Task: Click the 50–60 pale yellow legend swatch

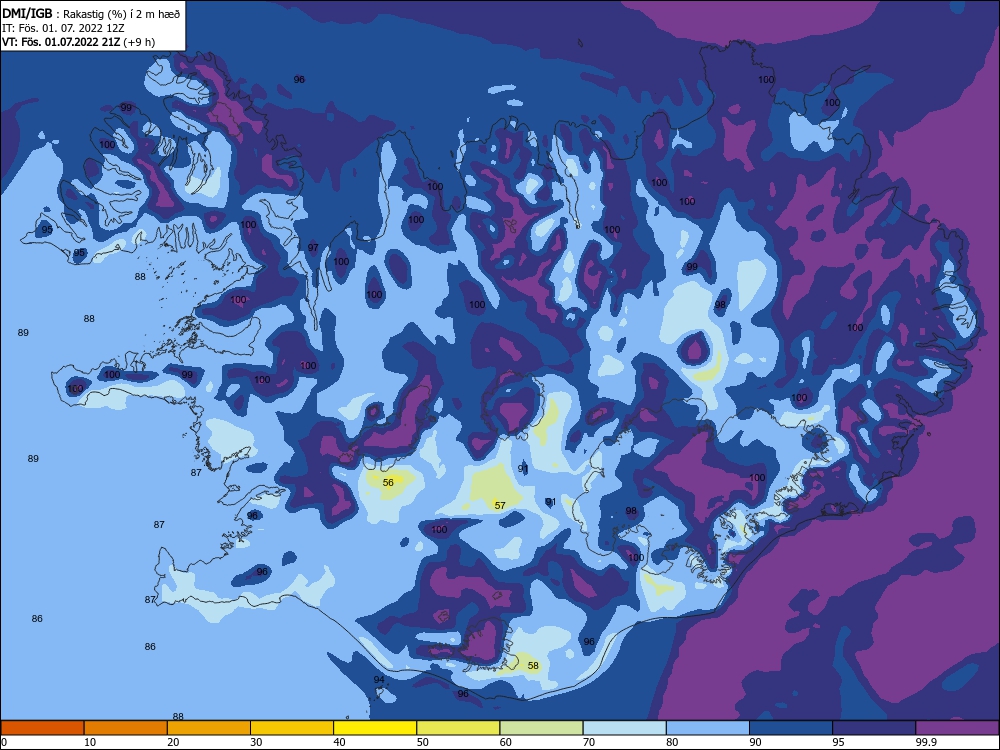Action: point(458,728)
